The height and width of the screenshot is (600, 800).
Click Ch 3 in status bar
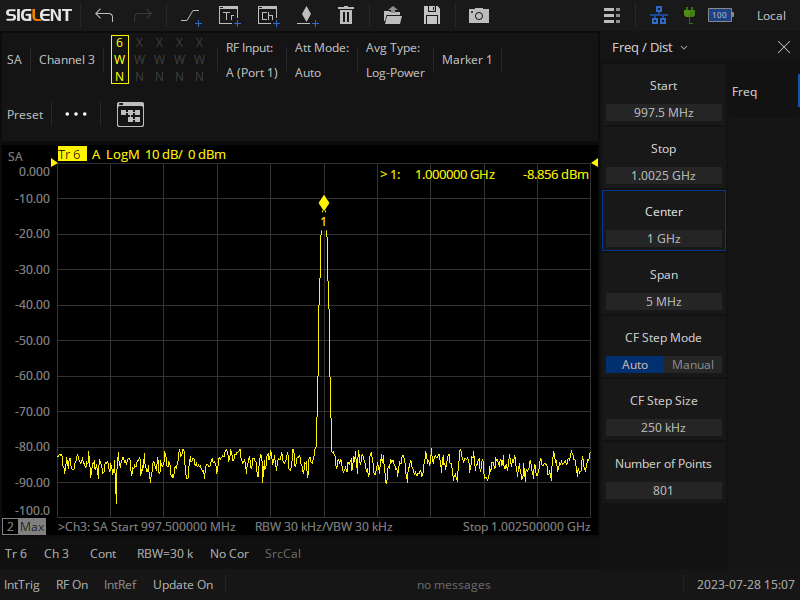(56, 554)
